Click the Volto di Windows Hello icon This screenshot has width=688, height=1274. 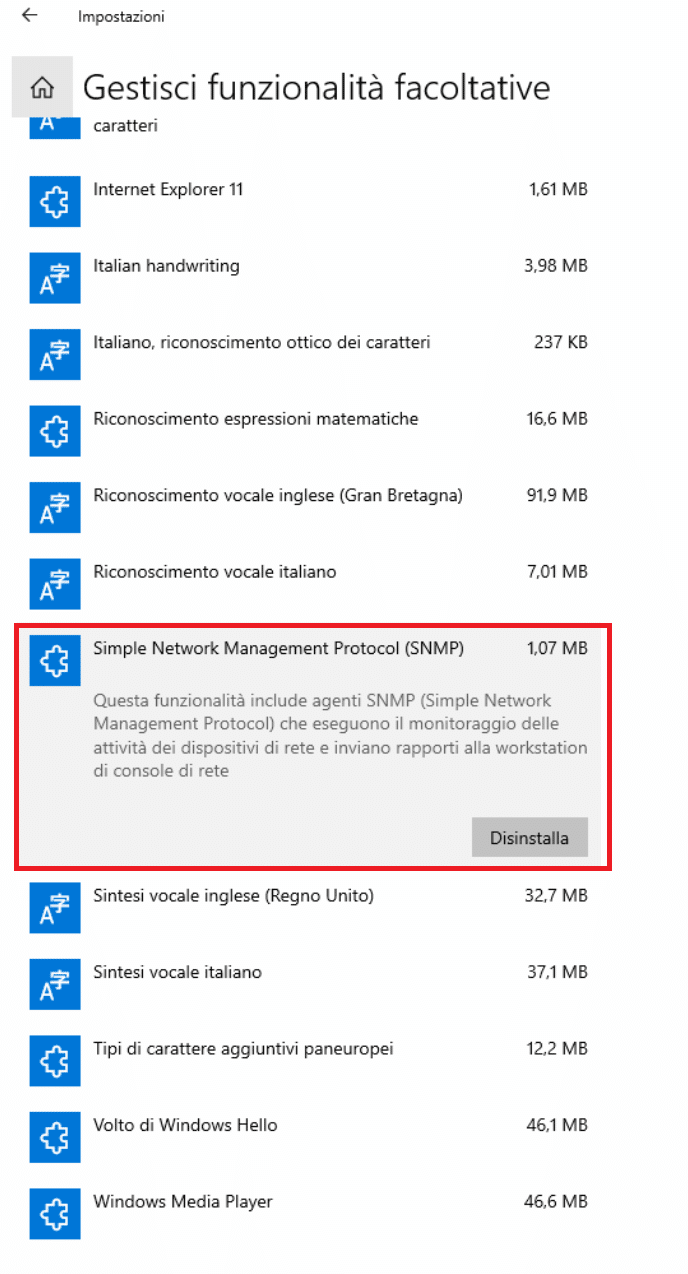[52, 1137]
